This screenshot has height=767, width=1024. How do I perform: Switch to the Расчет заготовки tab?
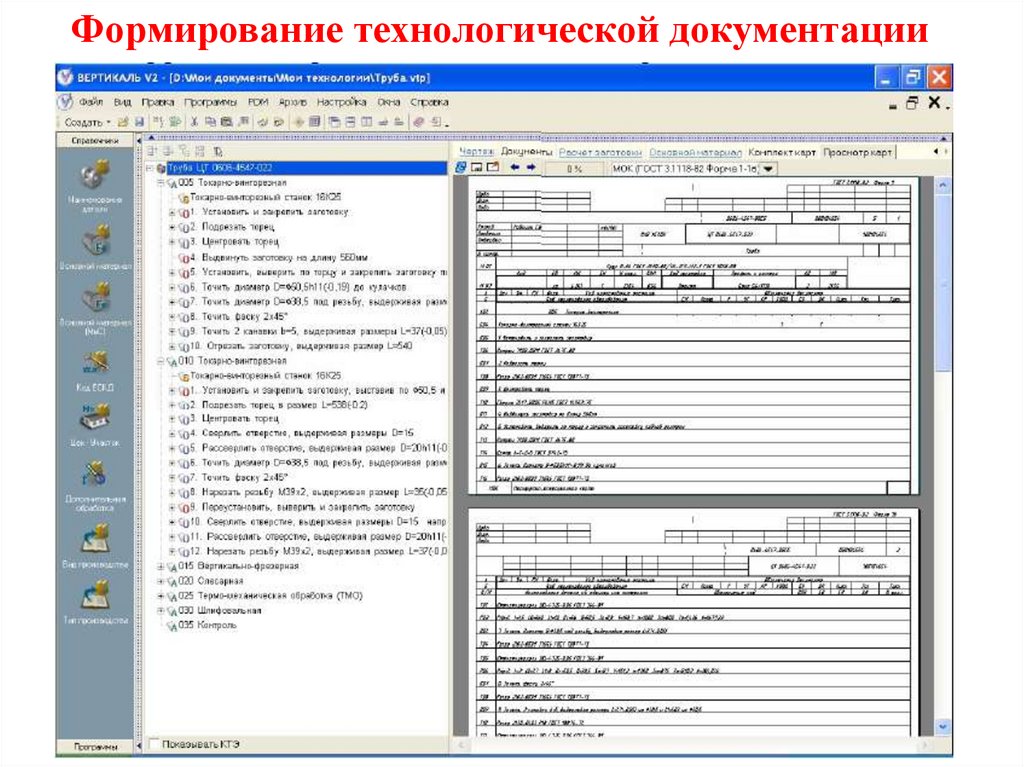(x=600, y=152)
